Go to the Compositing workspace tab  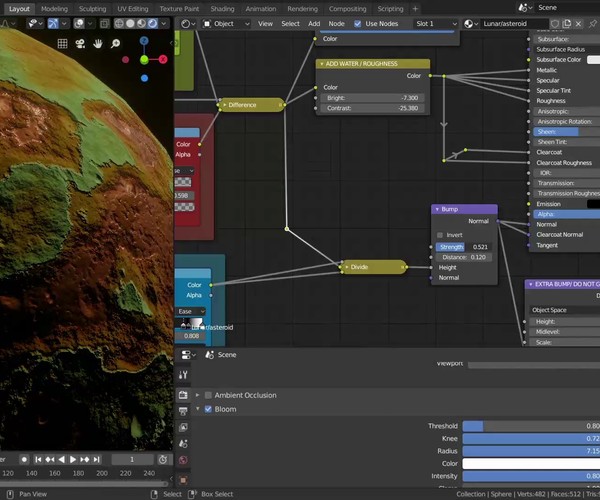(347, 8)
